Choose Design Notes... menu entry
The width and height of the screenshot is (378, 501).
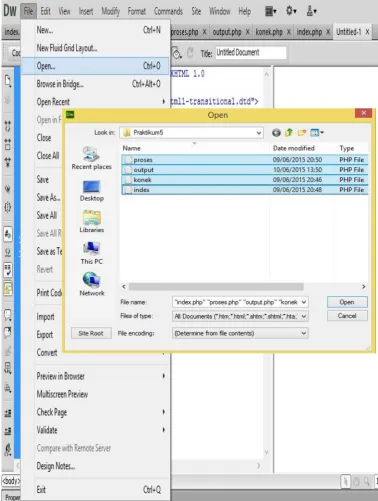[96, 466]
